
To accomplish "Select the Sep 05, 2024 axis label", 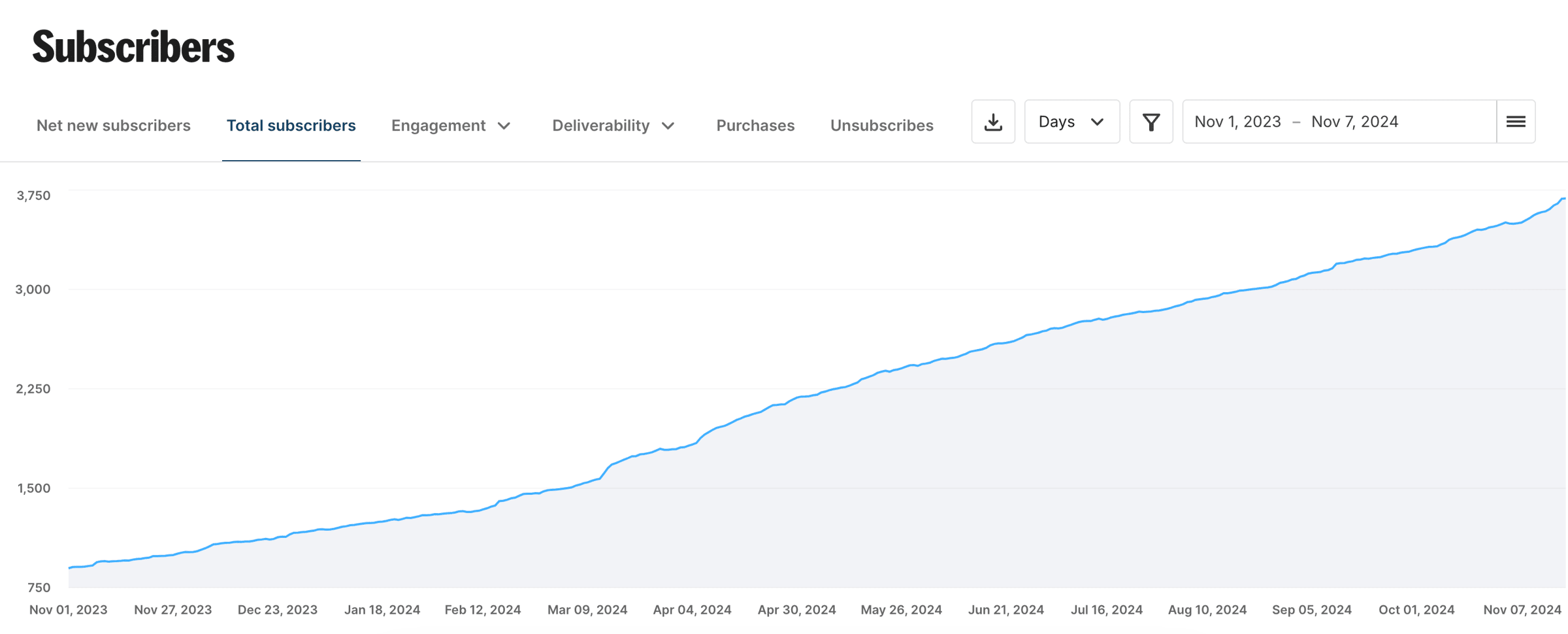I will pos(1312,610).
